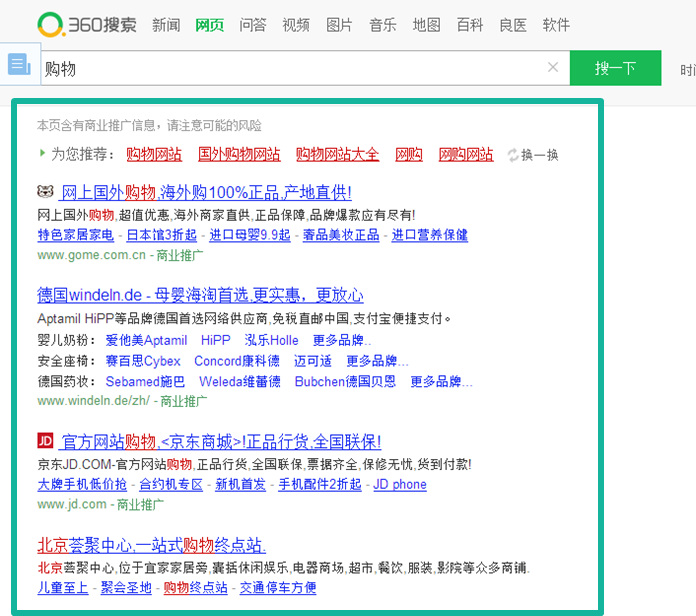This screenshot has height=616, width=696.
Task: Open the 图片 search tab
Action: (x=339, y=25)
